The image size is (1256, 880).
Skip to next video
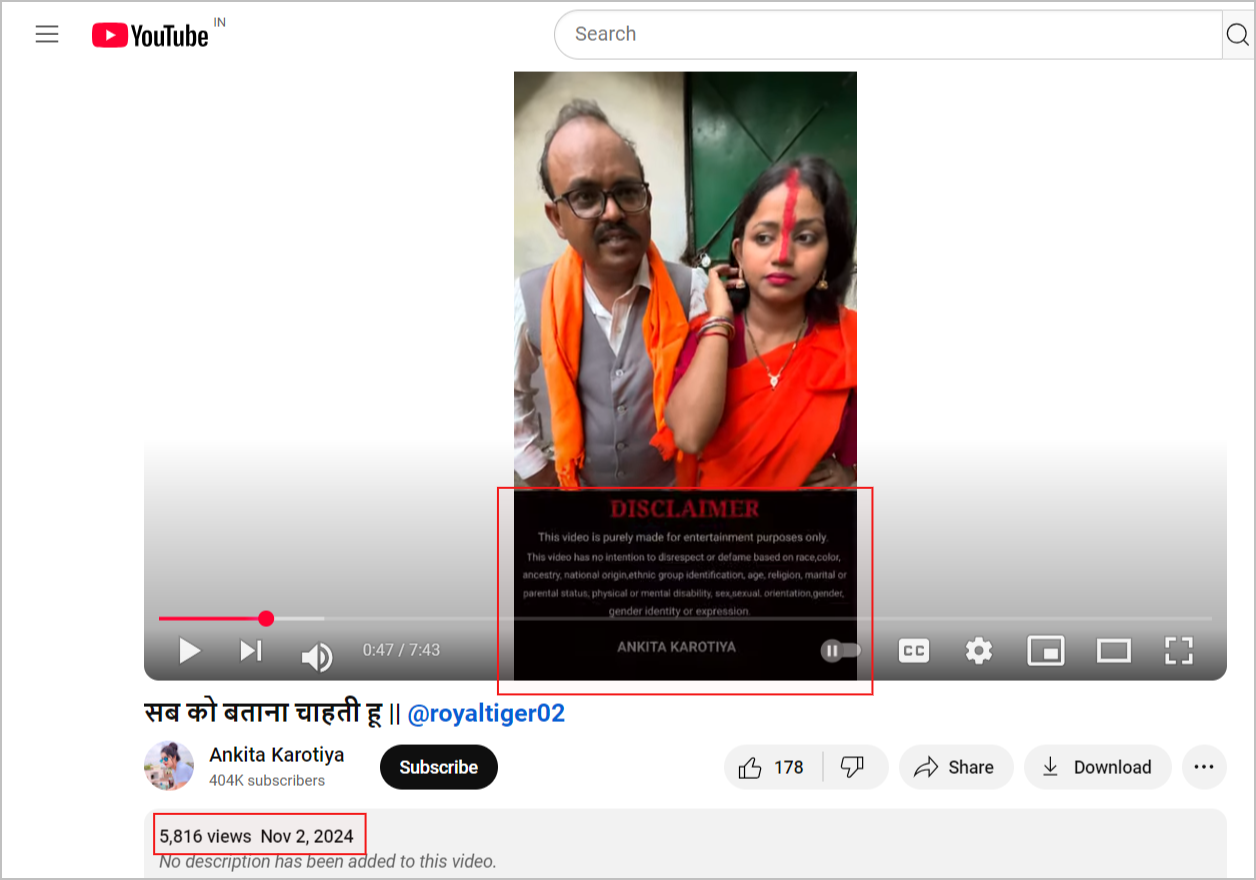click(250, 651)
